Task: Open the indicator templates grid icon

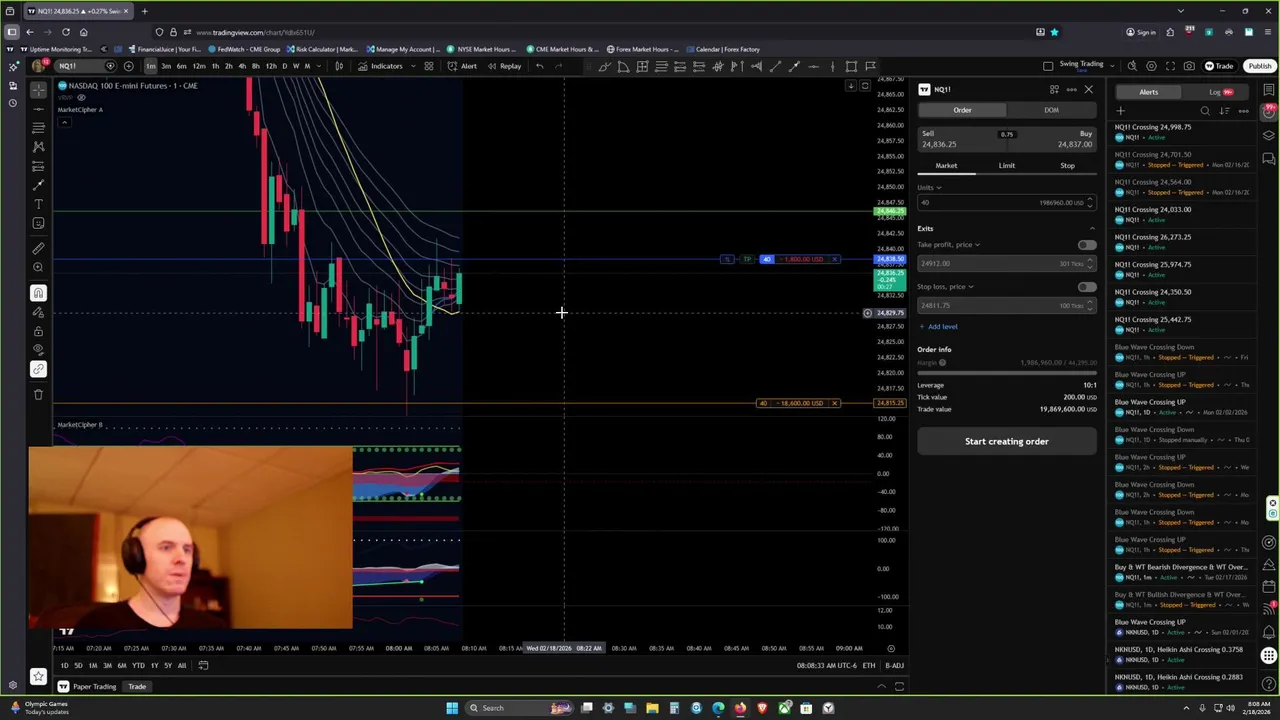Action: pyautogui.click(x=428, y=66)
